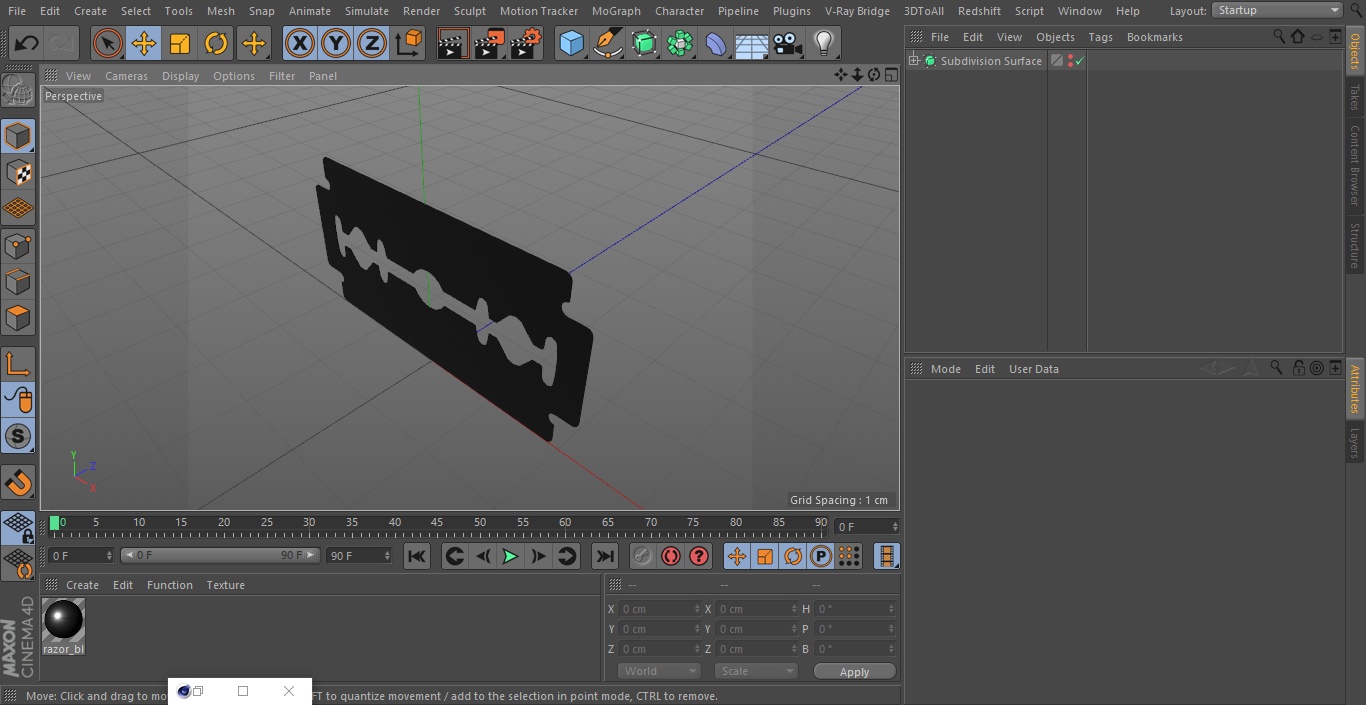The image size is (1366, 705).
Task: Click the X position input field
Action: 660,609
